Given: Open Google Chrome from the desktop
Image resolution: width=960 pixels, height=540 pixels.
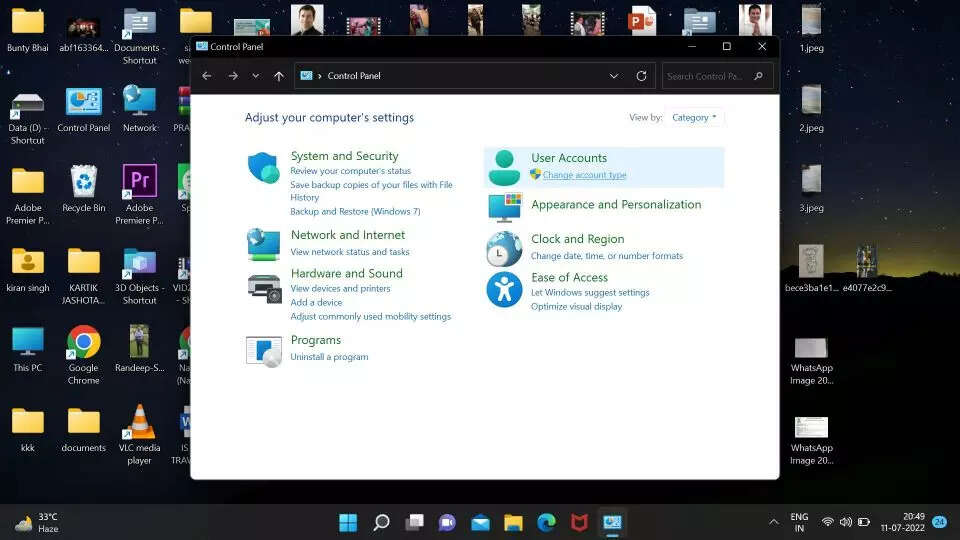Looking at the screenshot, I should tap(84, 344).
